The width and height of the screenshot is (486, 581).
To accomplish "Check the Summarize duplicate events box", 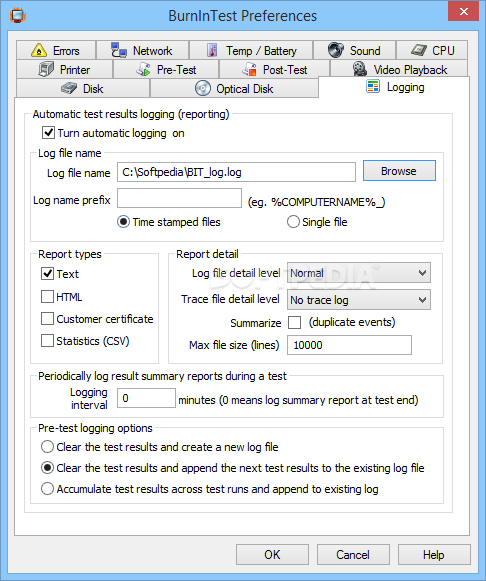I will [x=294, y=322].
